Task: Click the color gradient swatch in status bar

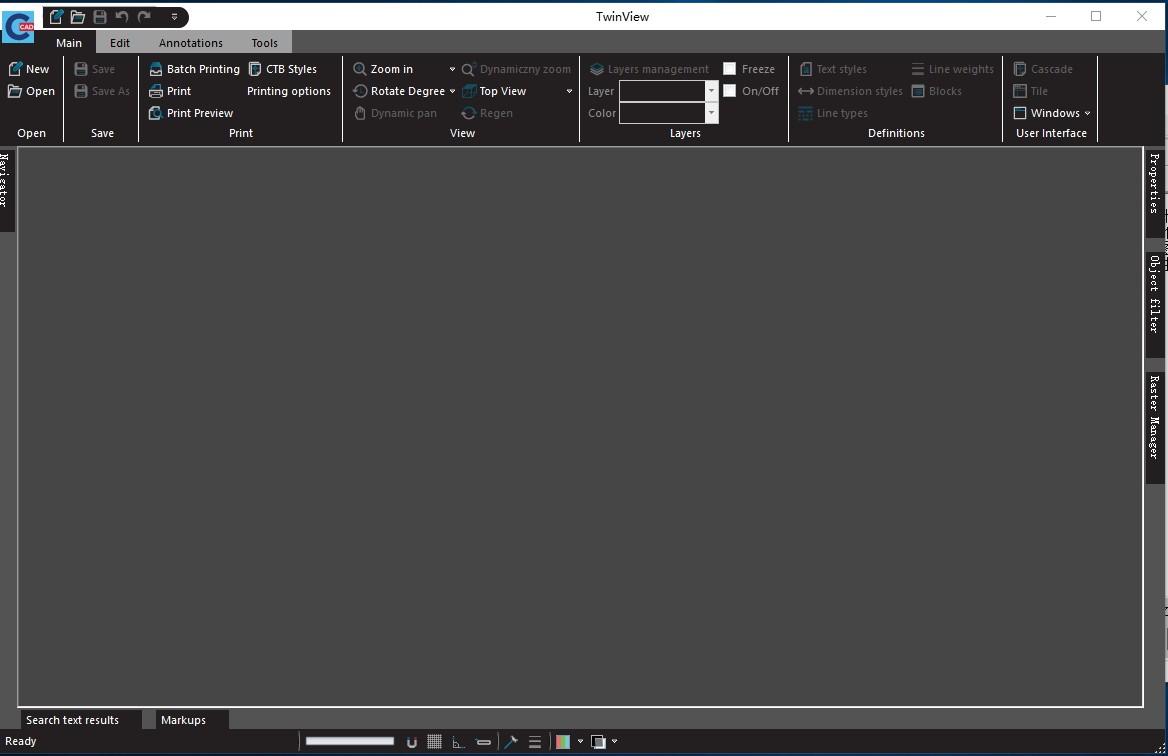Action: coord(563,742)
